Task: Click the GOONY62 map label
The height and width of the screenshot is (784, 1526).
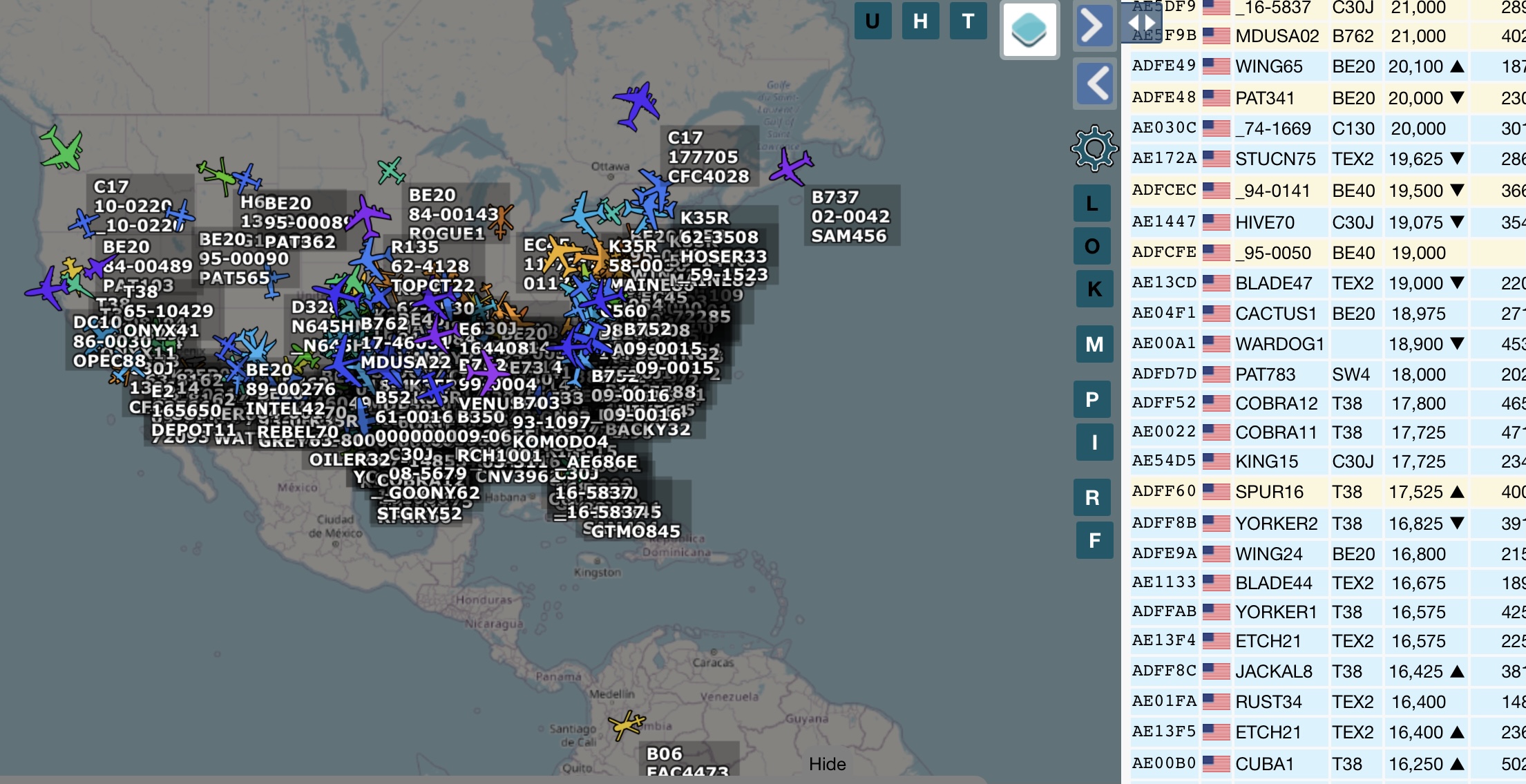Action: [434, 493]
